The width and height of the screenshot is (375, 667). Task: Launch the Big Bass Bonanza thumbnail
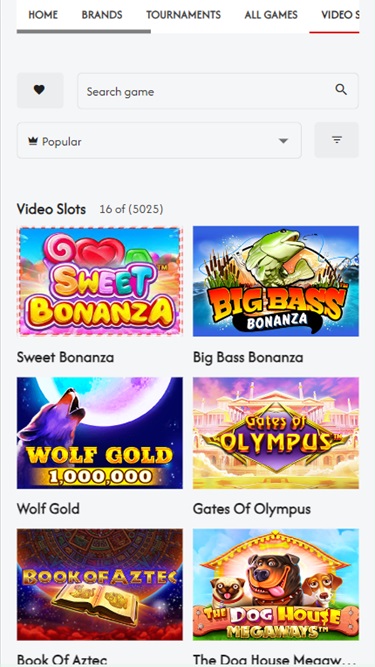[x=276, y=281]
